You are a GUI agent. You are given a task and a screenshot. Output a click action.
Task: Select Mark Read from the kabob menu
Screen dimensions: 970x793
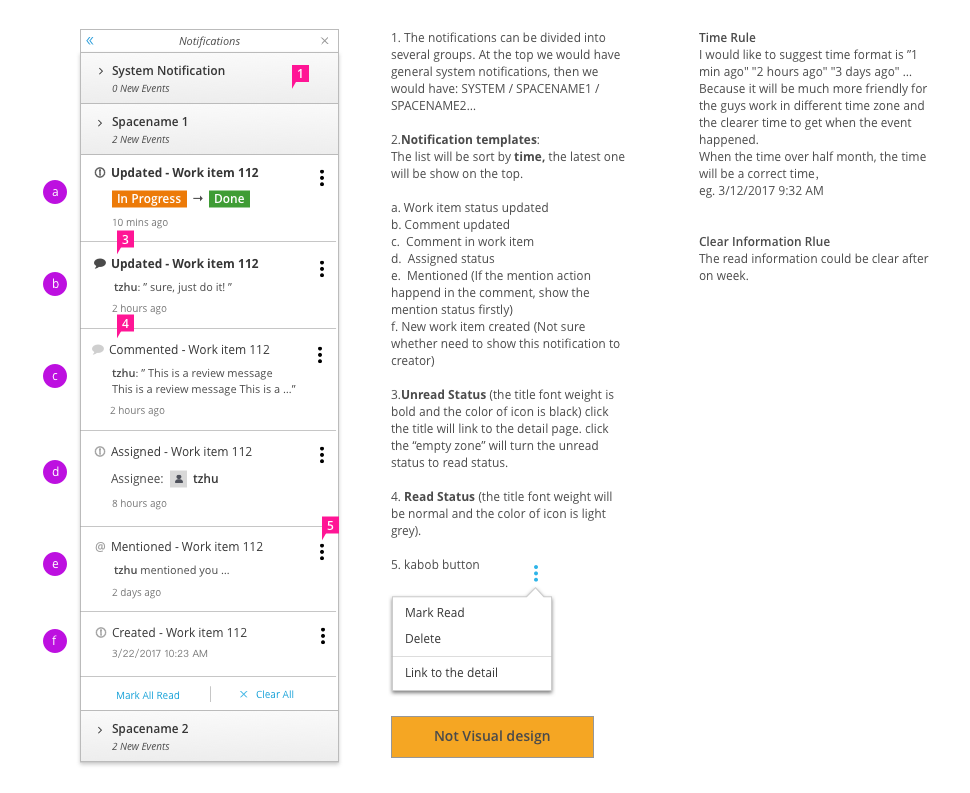(434, 612)
